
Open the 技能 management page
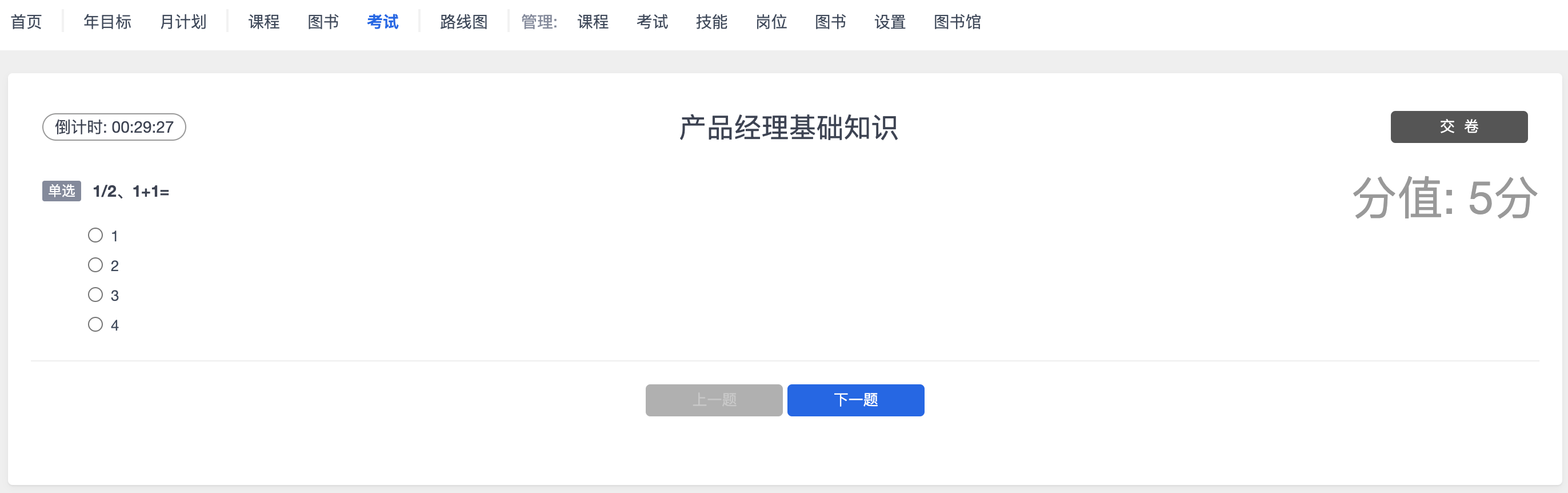711,22
